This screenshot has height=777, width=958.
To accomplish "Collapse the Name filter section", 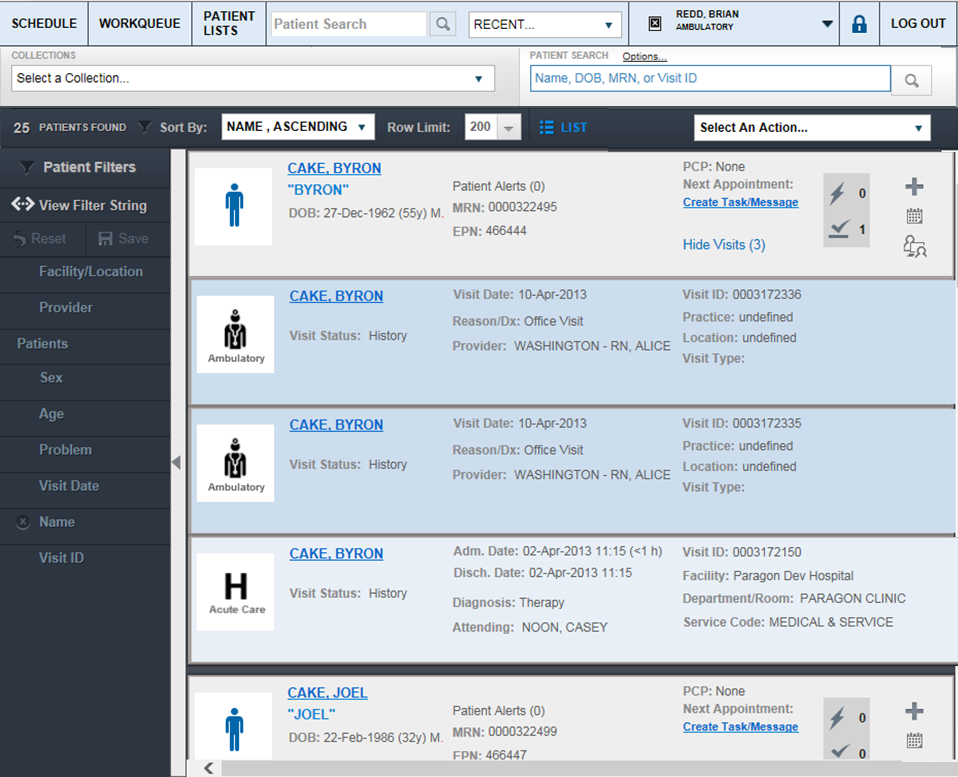I will 22,521.
